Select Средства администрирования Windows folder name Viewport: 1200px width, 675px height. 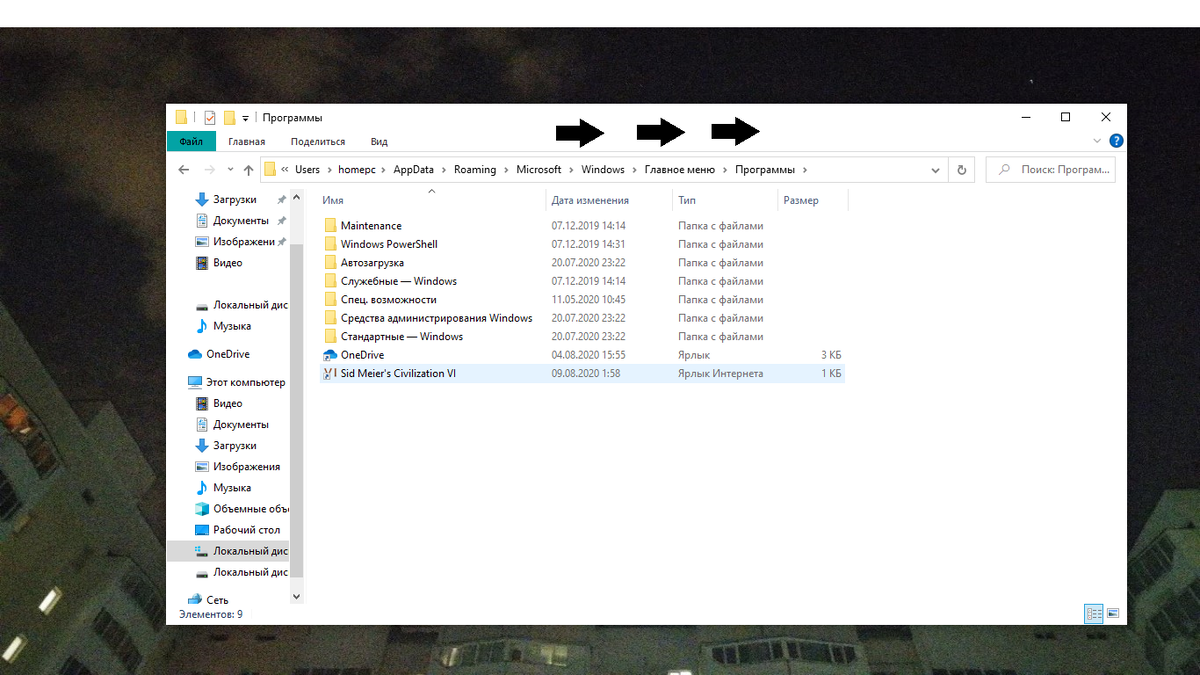click(436, 318)
